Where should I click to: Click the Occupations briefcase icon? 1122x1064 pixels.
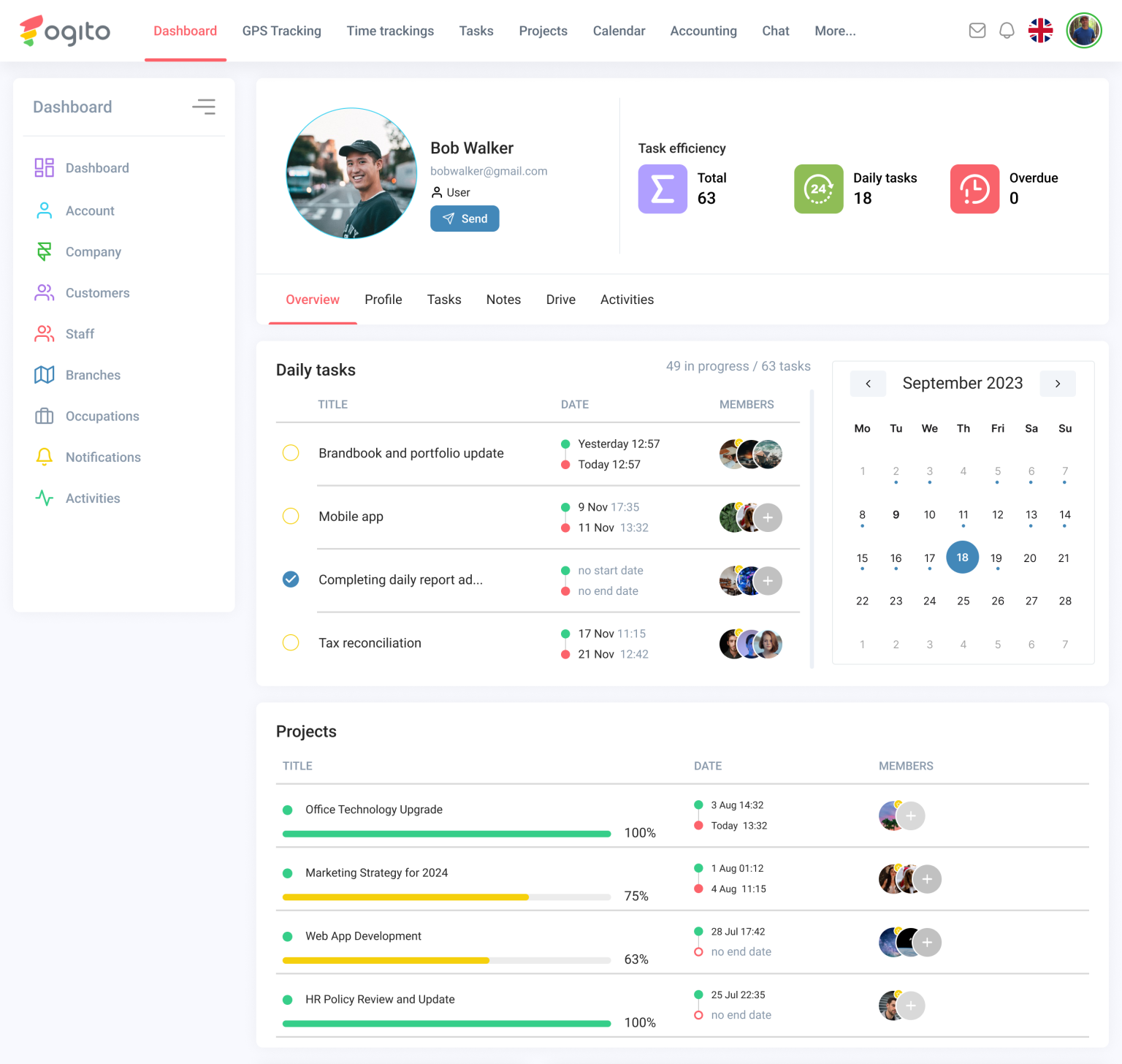(x=44, y=416)
